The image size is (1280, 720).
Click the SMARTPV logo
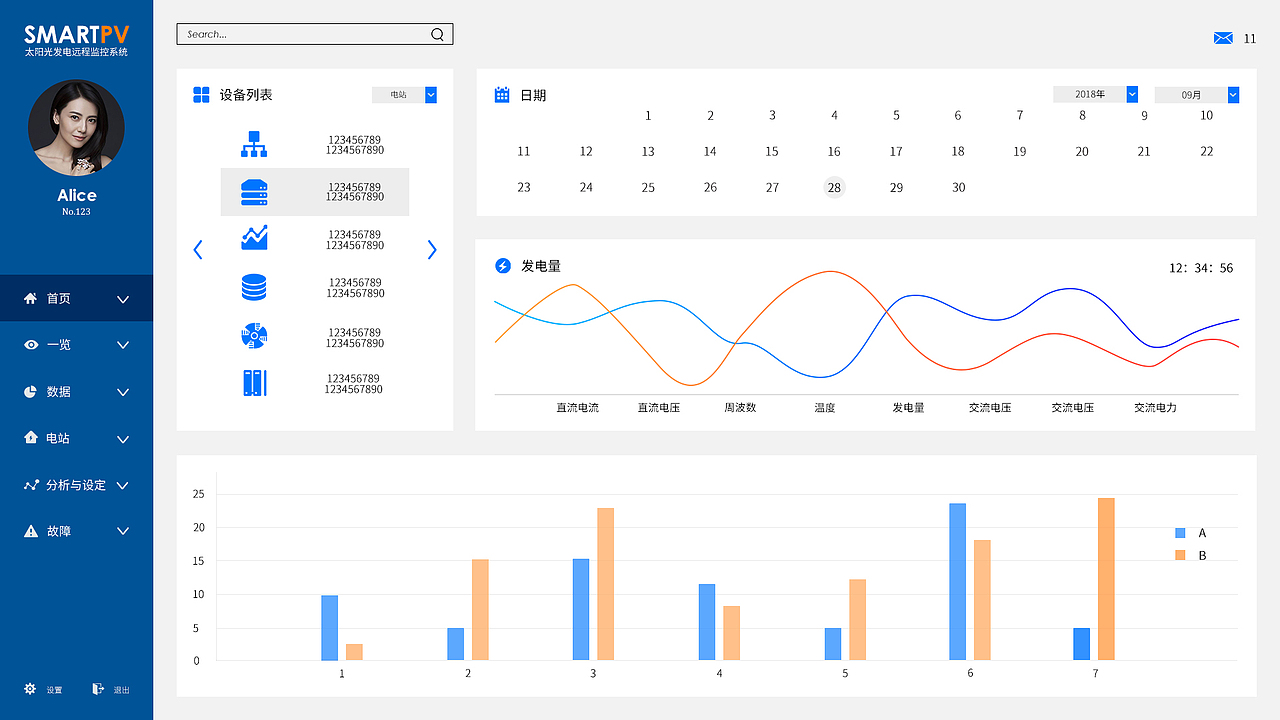tap(77, 35)
